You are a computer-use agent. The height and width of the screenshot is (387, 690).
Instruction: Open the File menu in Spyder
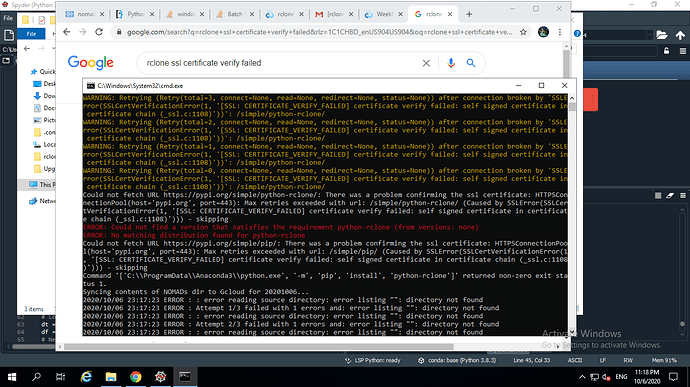click(x=8, y=18)
